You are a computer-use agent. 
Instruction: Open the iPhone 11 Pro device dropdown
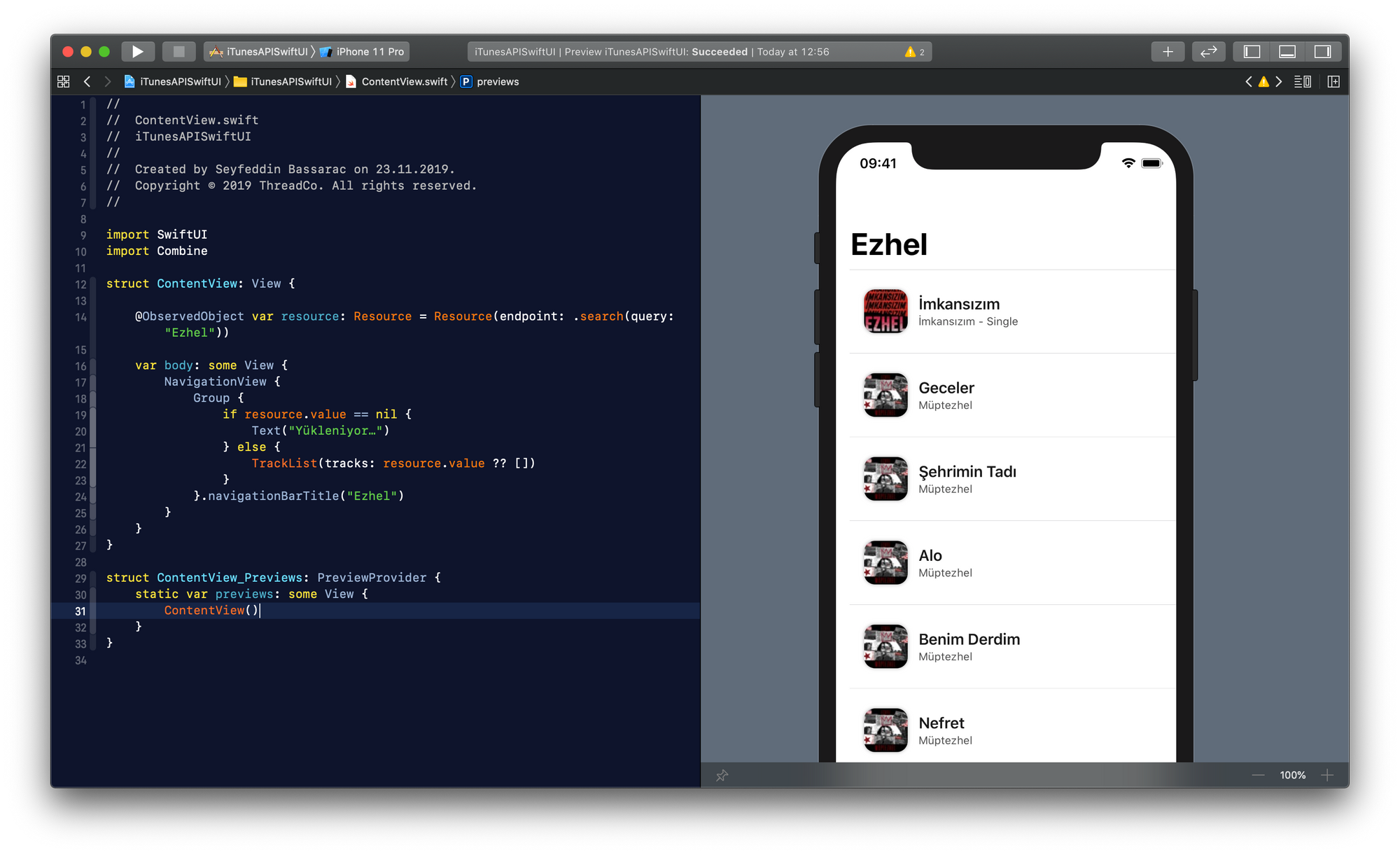(x=369, y=52)
